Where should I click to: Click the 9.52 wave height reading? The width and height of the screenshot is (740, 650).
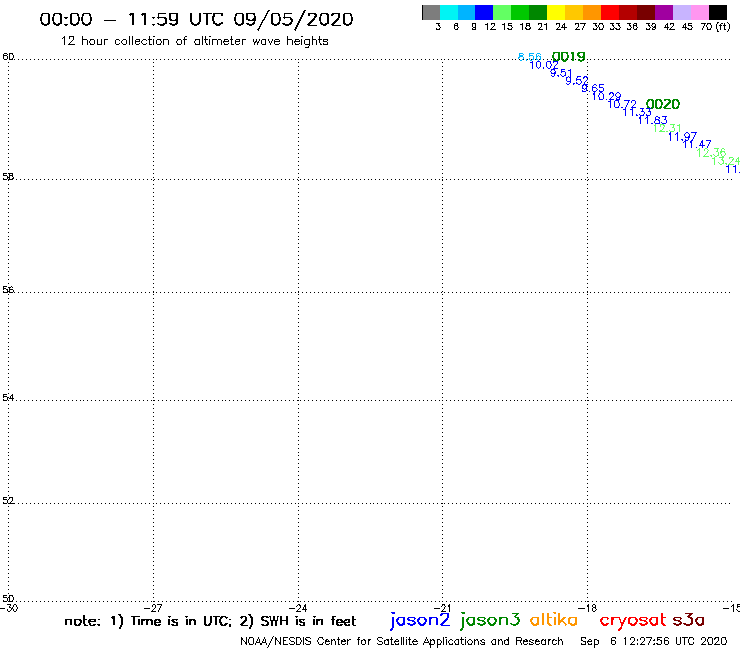[577, 80]
